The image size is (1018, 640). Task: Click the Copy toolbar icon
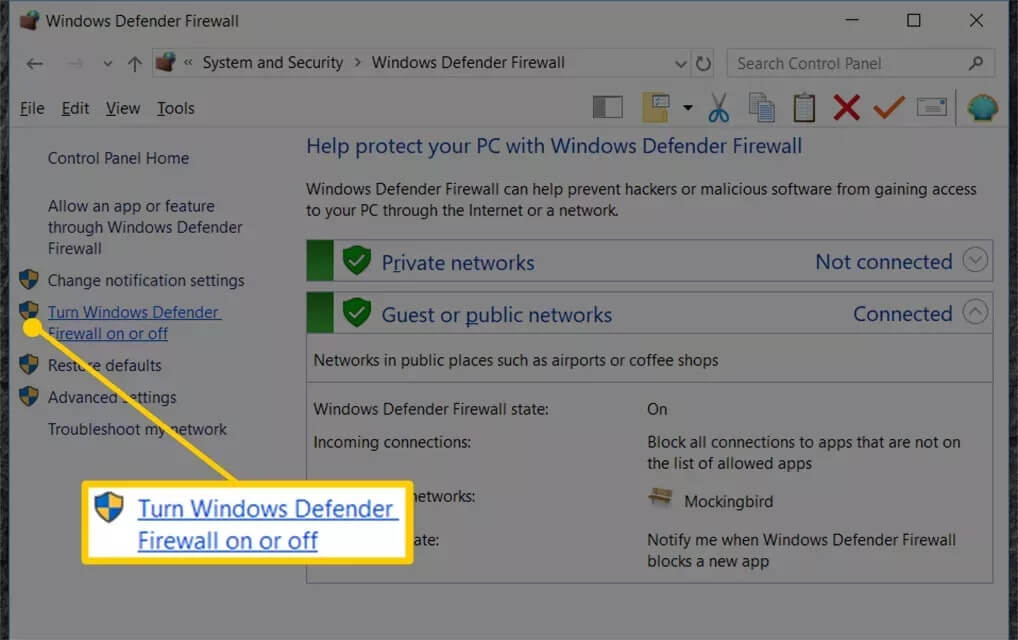[762, 107]
